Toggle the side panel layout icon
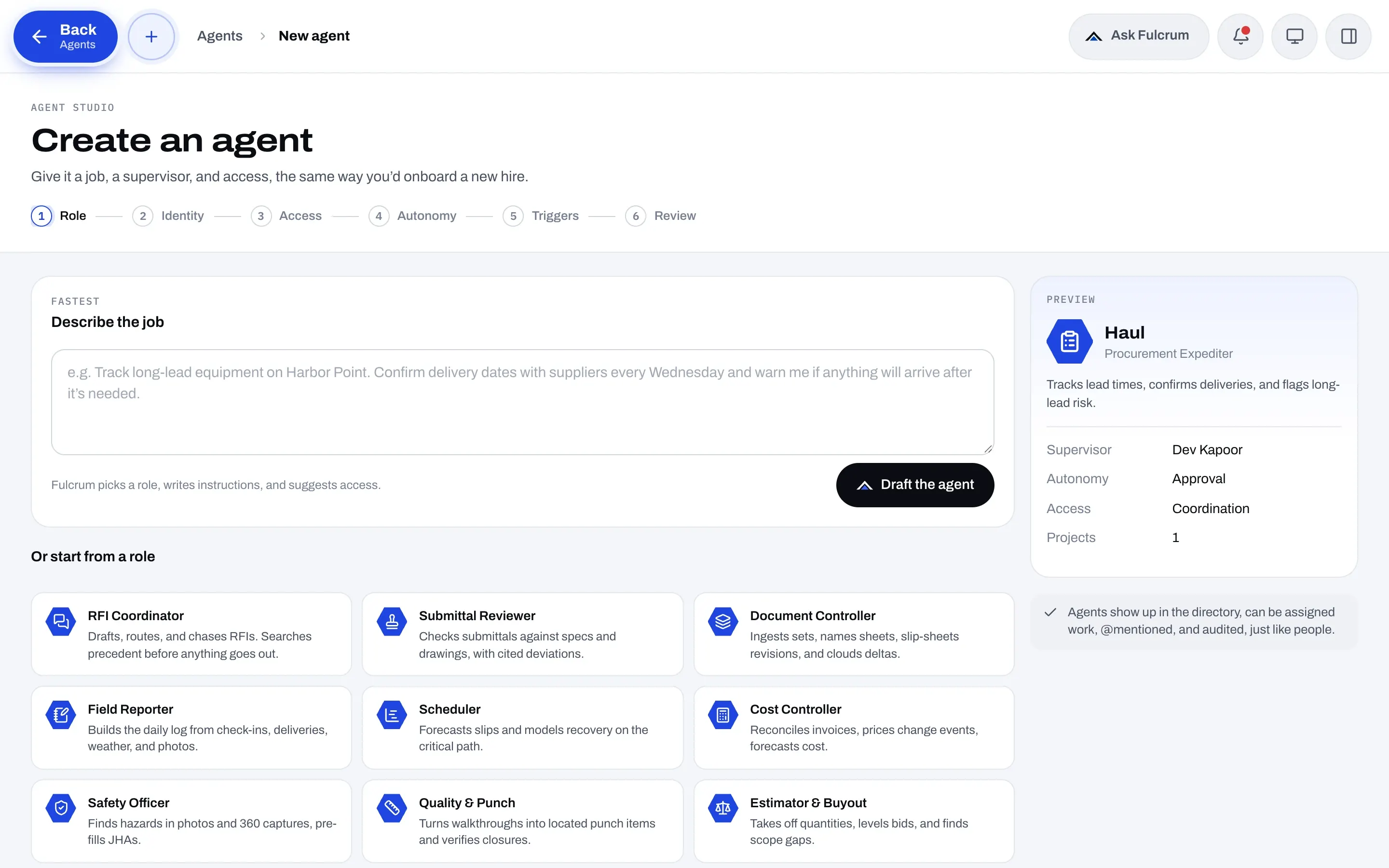Image resolution: width=1389 pixels, height=868 pixels. 1348,36
